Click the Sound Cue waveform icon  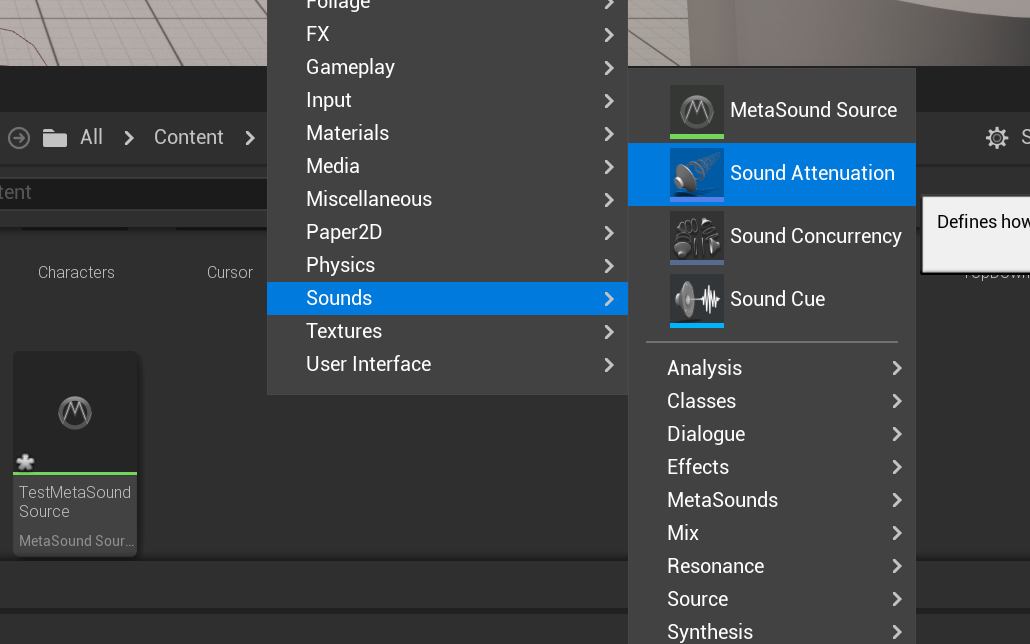[697, 299]
